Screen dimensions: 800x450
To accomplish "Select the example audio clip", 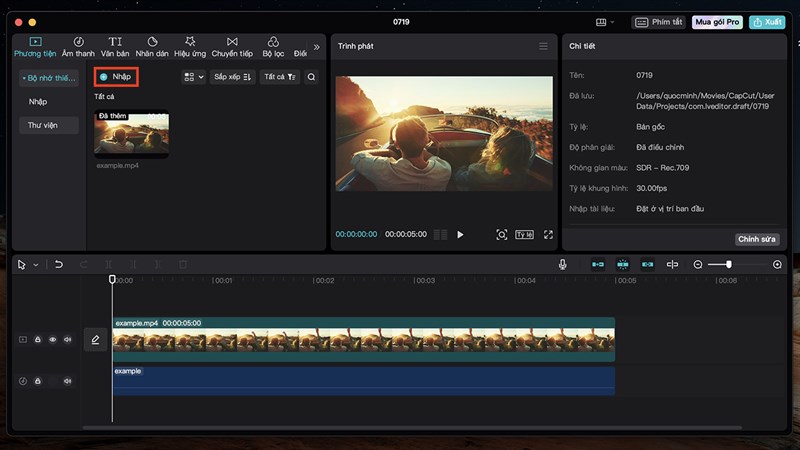I will pos(364,381).
